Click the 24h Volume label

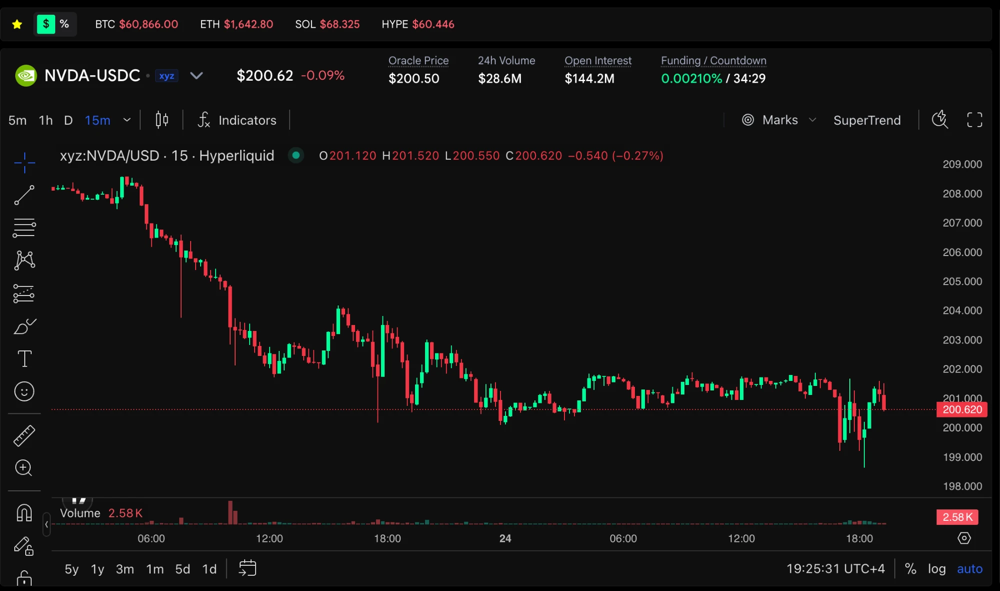[506, 61]
